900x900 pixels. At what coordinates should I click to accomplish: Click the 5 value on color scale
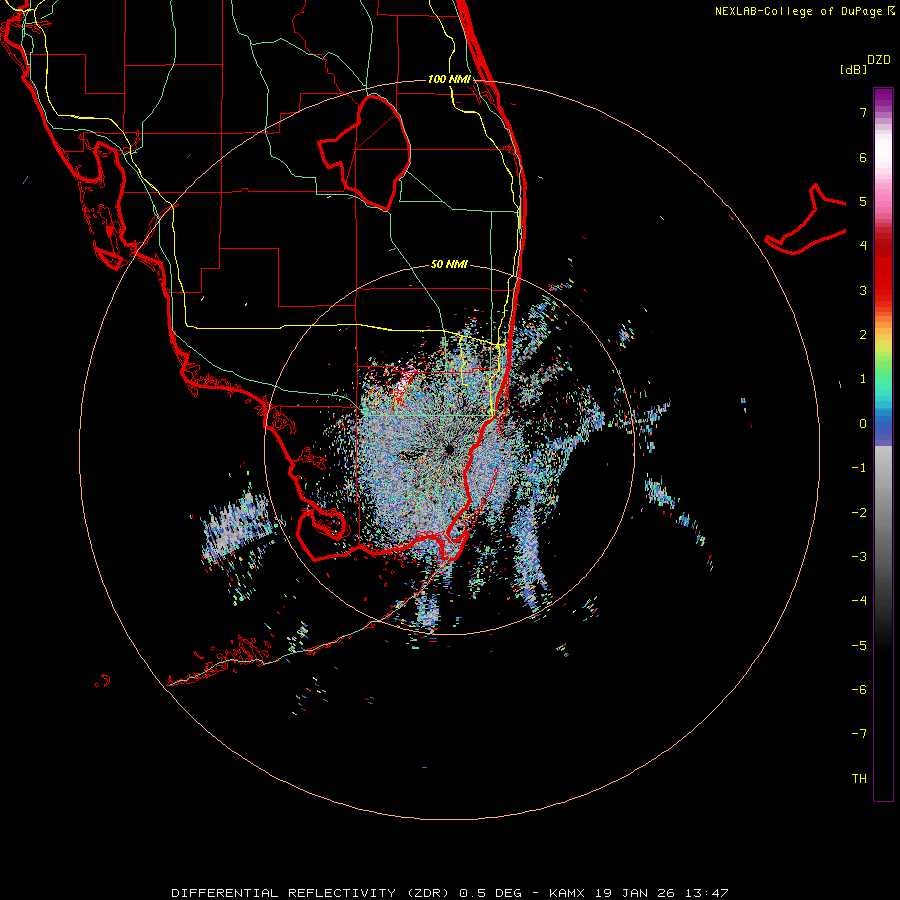863,201
